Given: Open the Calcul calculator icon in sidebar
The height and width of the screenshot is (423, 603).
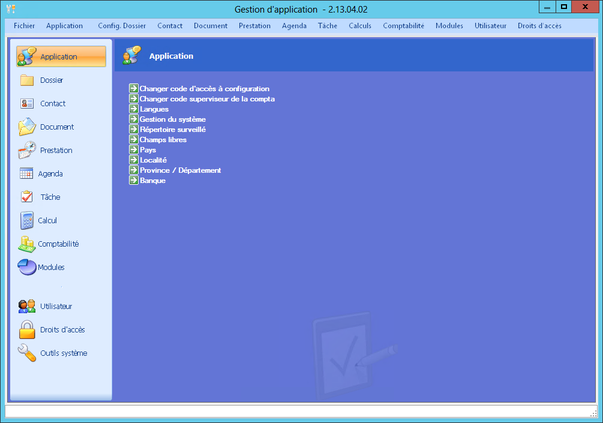Looking at the screenshot, I should 27,220.
